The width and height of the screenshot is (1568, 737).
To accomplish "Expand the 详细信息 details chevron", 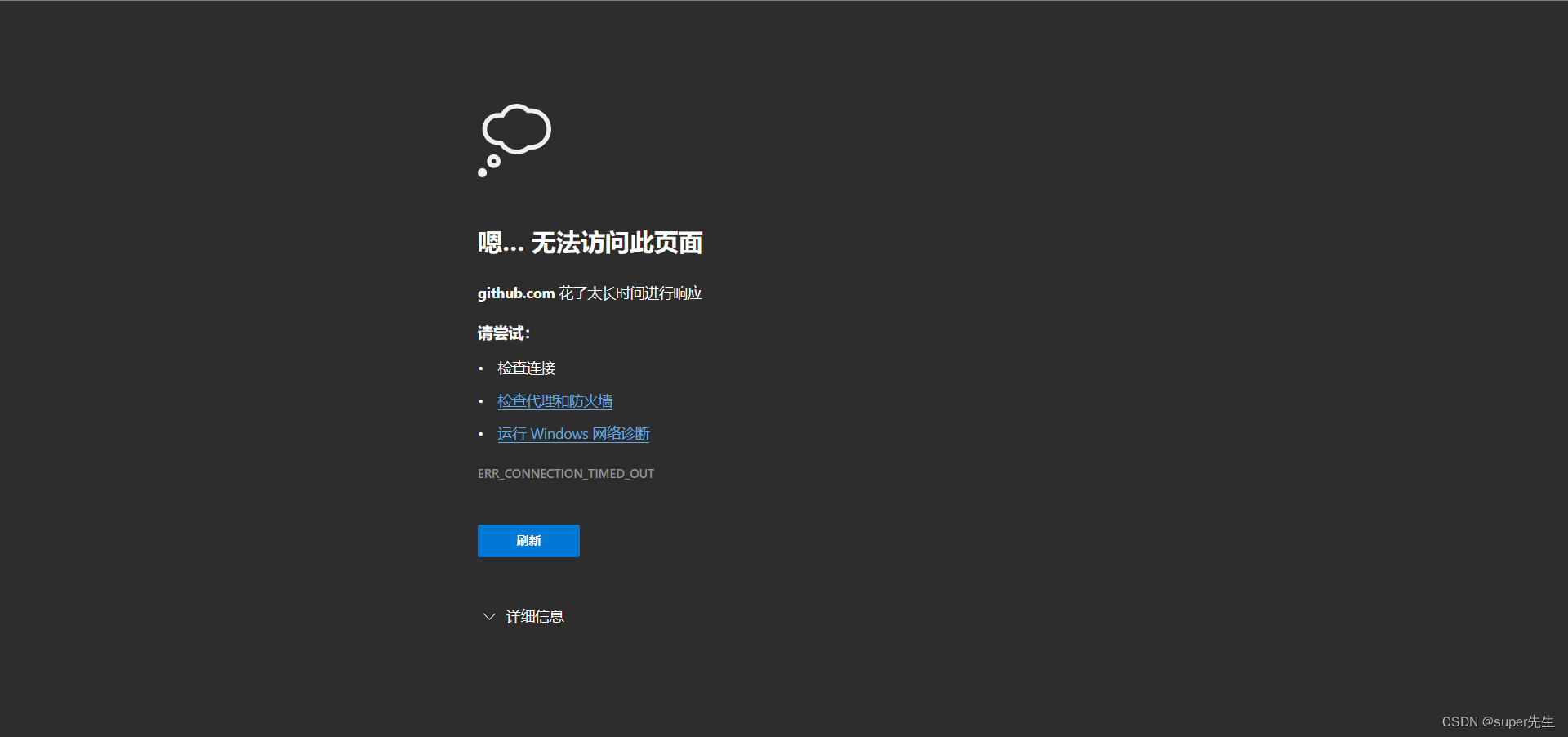I will [489, 616].
